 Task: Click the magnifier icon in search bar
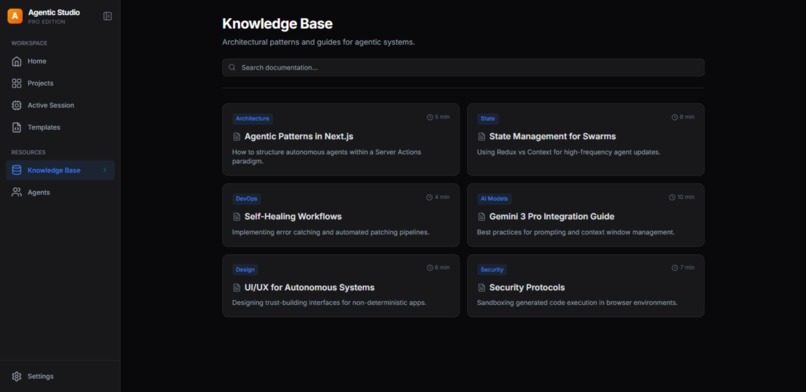(232, 67)
